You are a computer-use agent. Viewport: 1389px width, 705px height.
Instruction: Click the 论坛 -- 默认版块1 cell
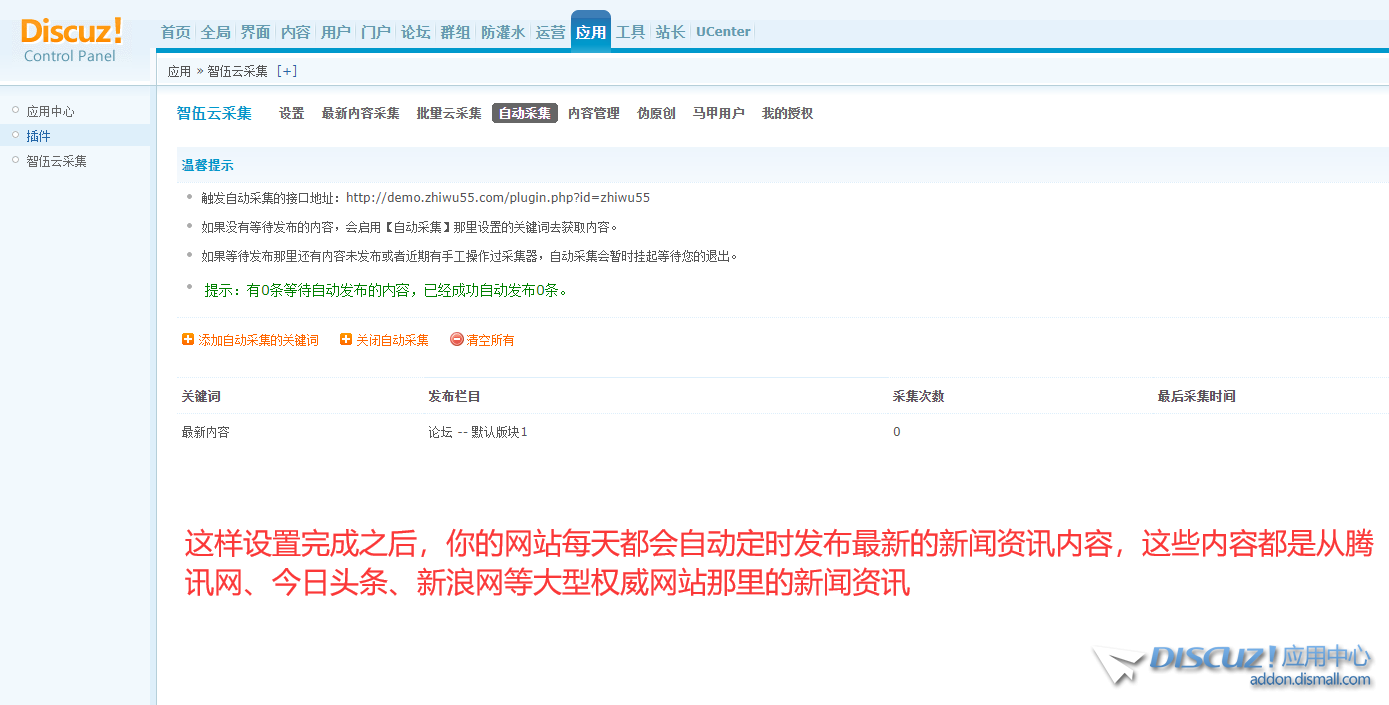click(x=477, y=432)
